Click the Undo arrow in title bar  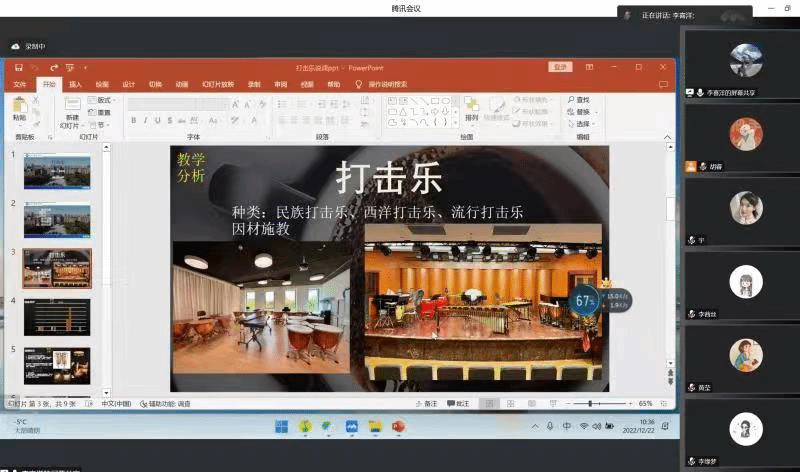click(x=38, y=67)
